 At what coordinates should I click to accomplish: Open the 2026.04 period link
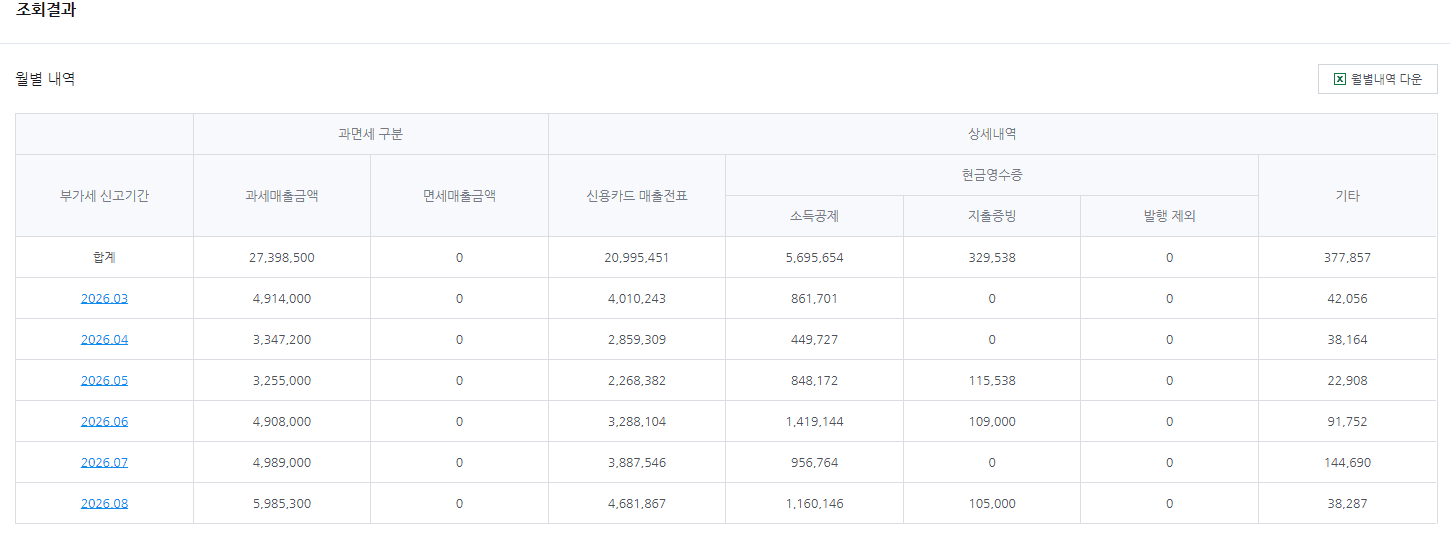104,339
